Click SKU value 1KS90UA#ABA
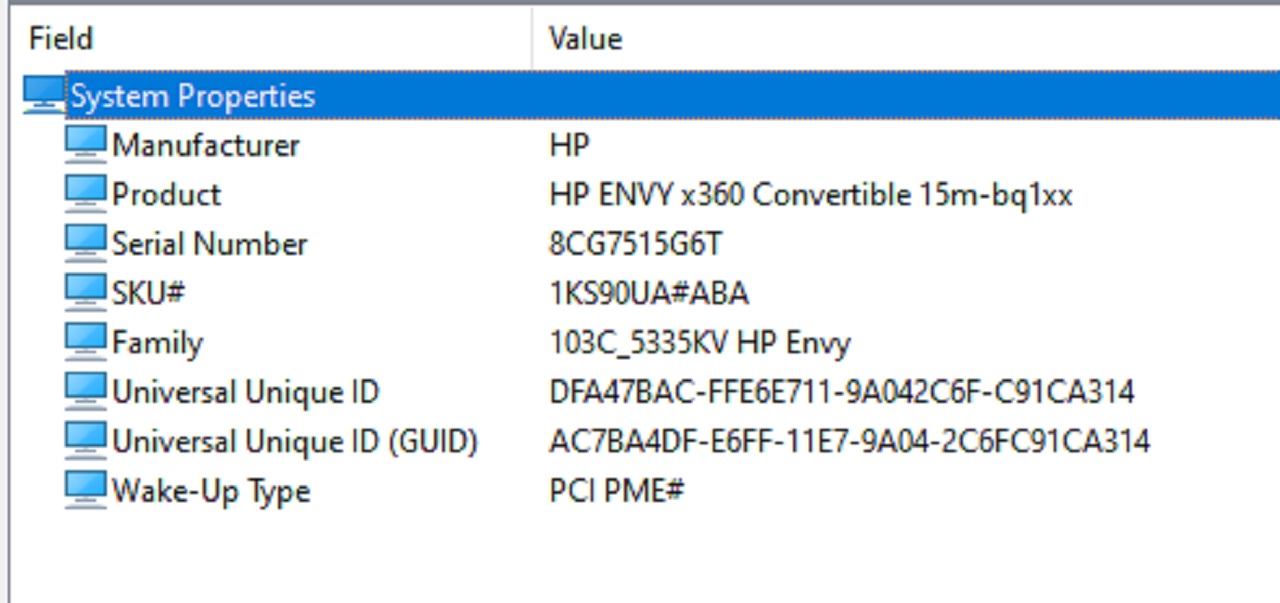Image resolution: width=1280 pixels, height=603 pixels. 649,293
